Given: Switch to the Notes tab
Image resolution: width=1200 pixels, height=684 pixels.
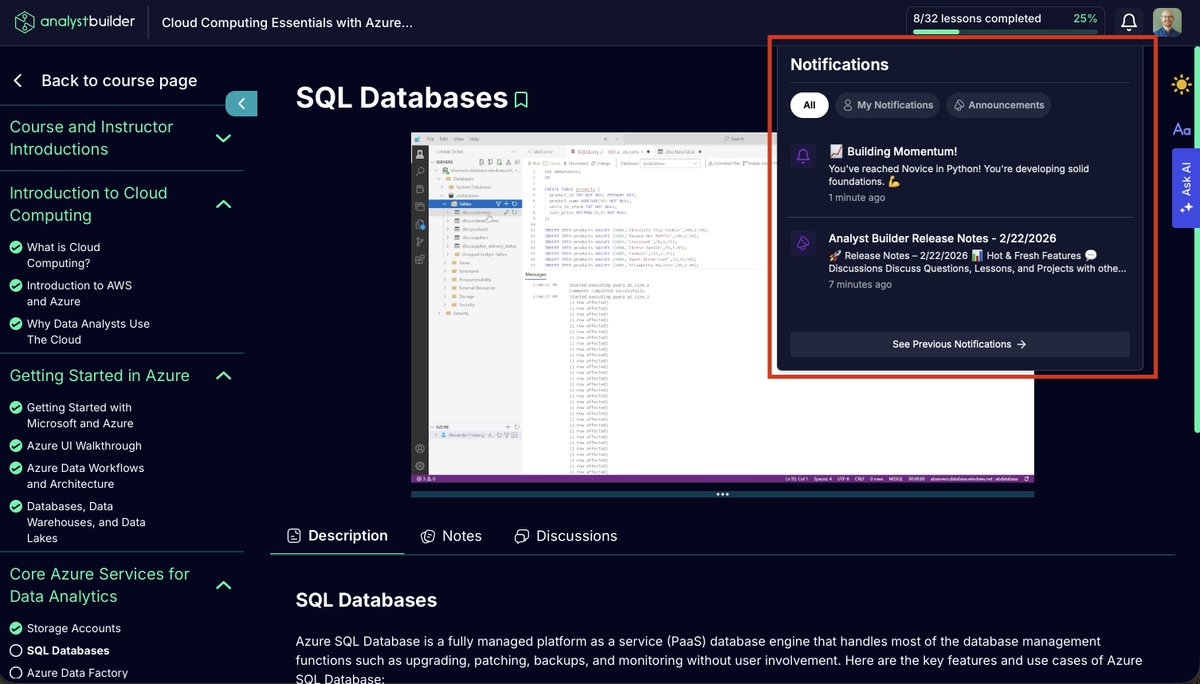Looking at the screenshot, I should point(451,536).
